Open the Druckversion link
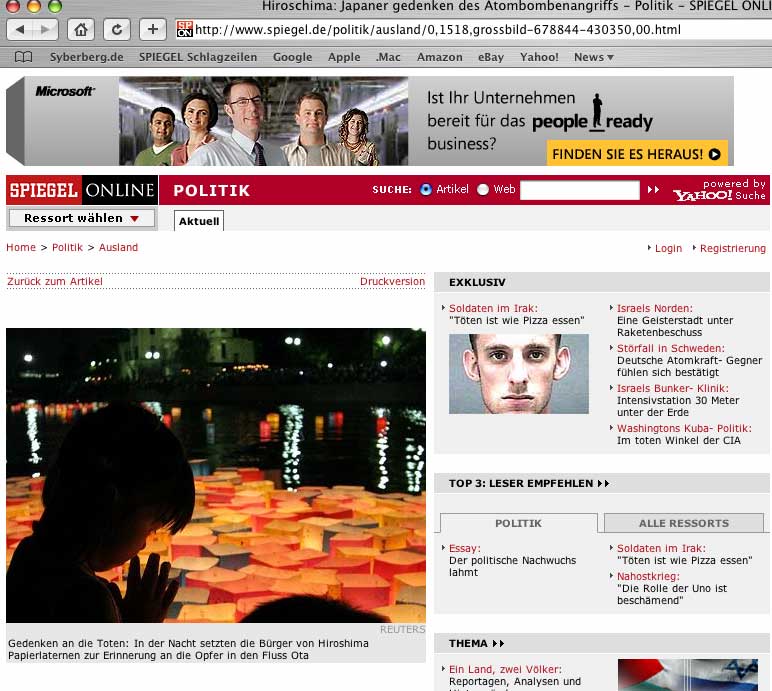This screenshot has height=691, width=772. point(392,282)
